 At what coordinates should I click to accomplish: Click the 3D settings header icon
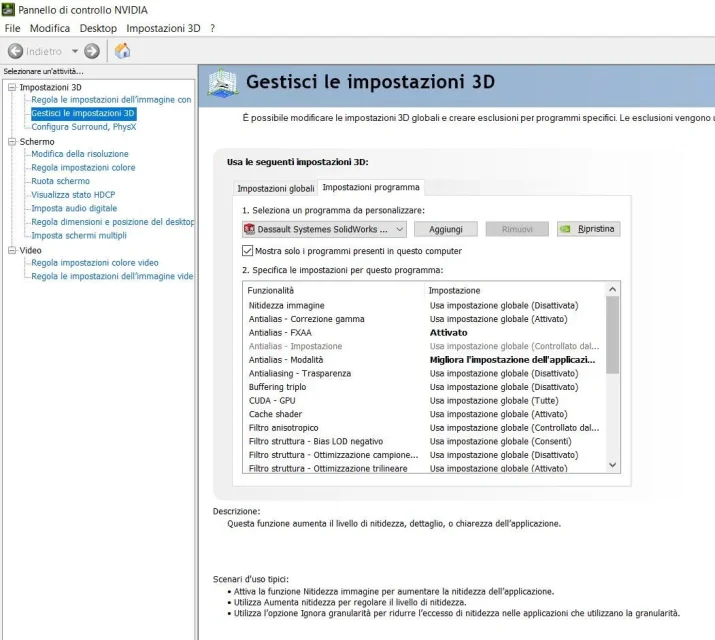(223, 83)
